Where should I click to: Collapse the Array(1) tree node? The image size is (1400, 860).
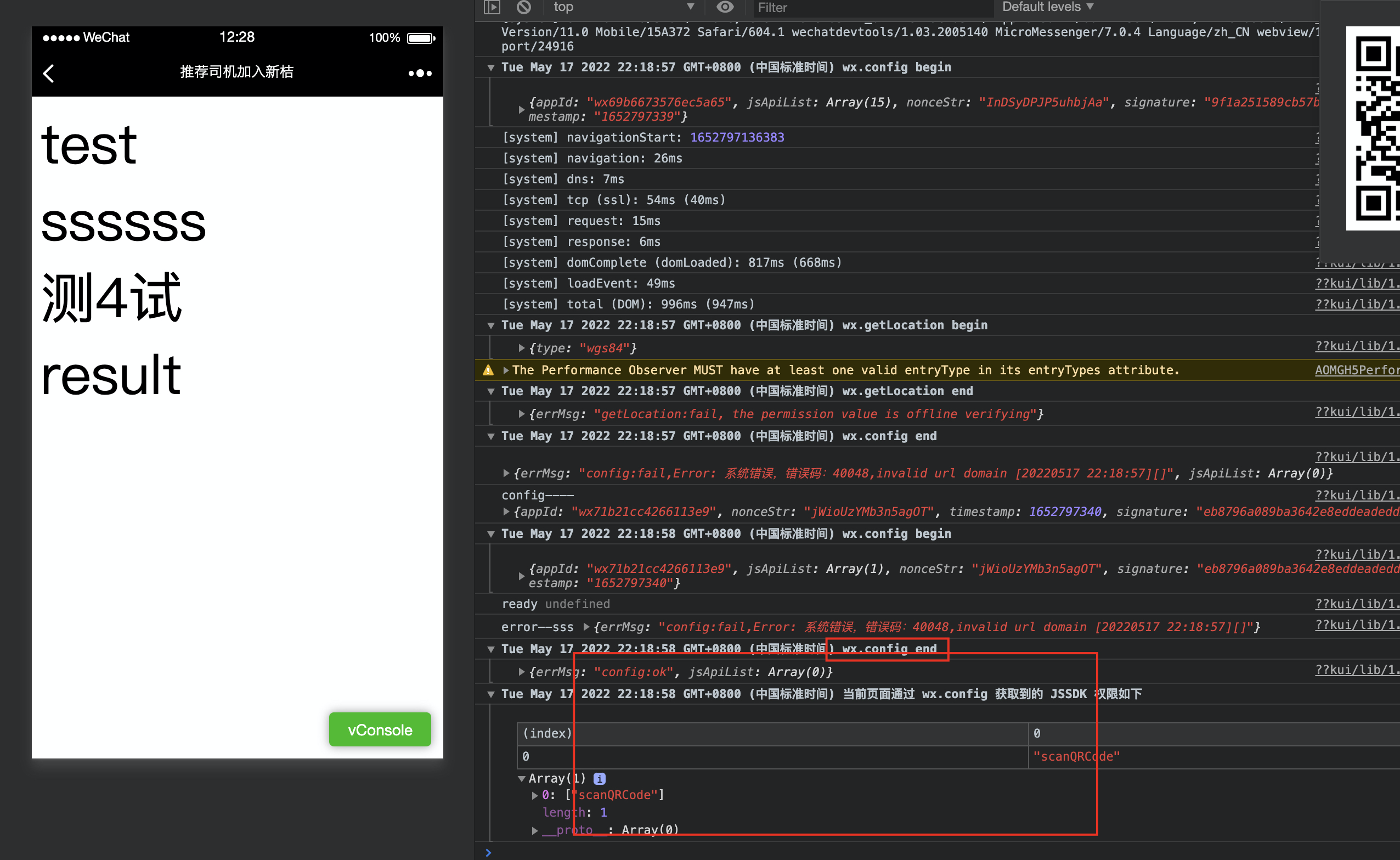(521, 778)
